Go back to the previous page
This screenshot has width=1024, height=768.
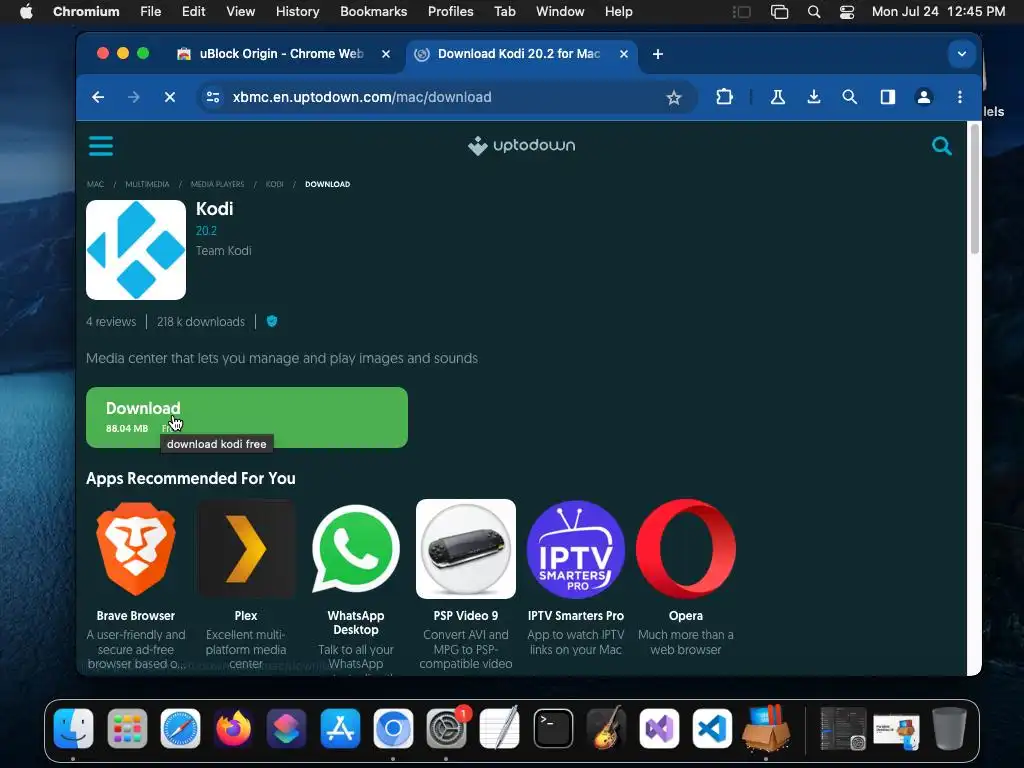tap(98, 97)
